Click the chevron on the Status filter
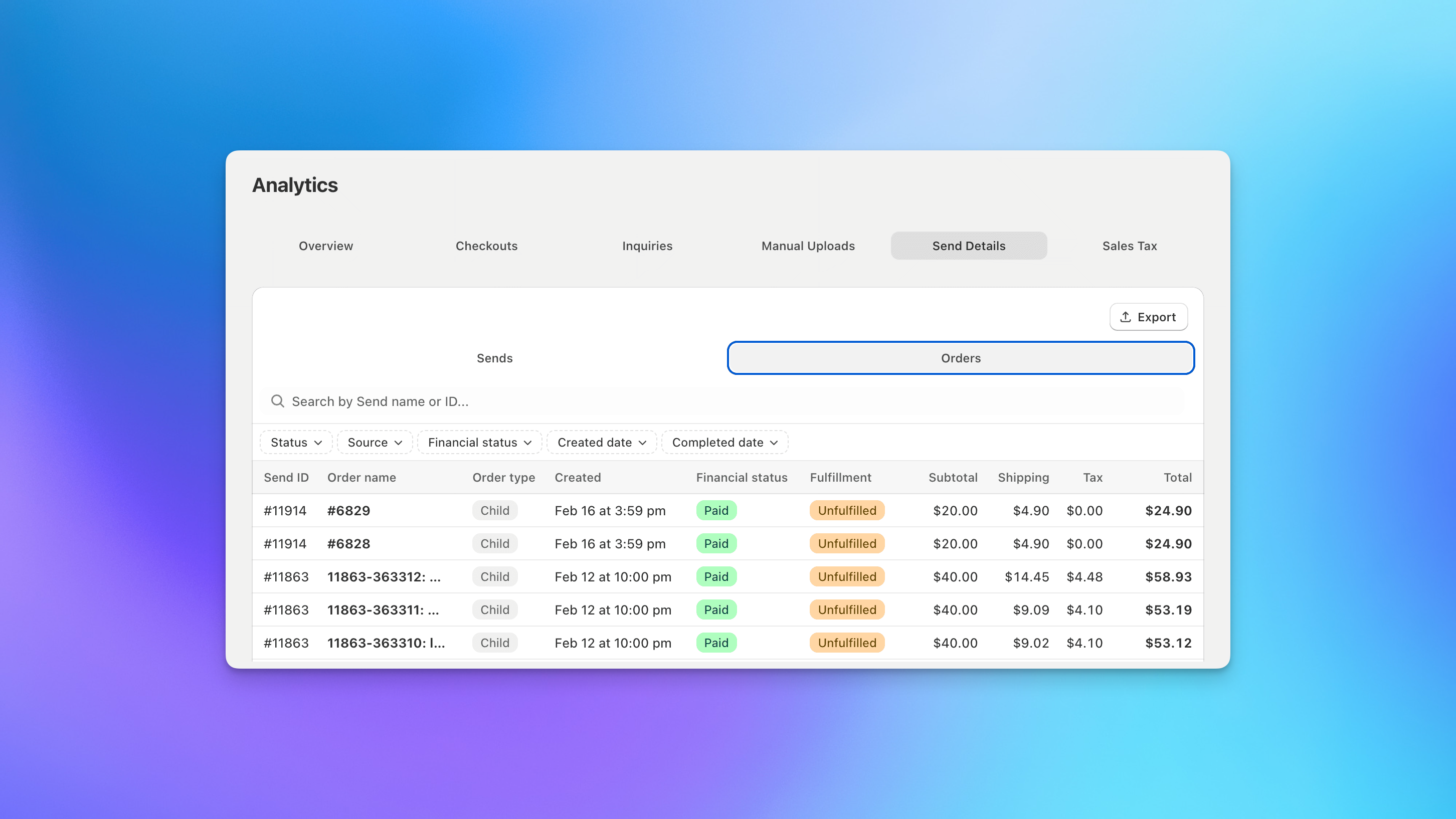1456x819 pixels. 318,443
